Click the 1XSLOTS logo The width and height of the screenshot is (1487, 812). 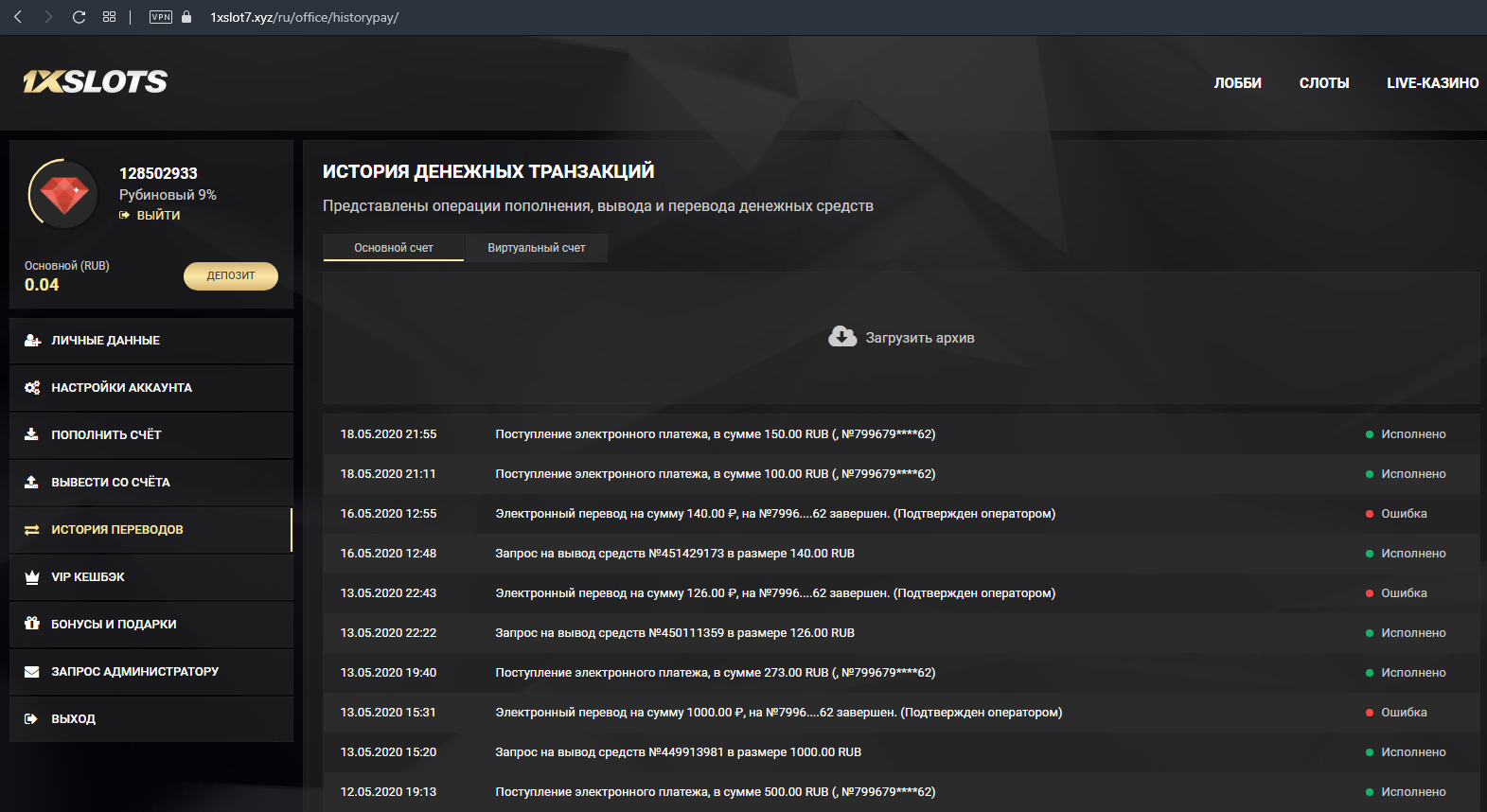95,82
